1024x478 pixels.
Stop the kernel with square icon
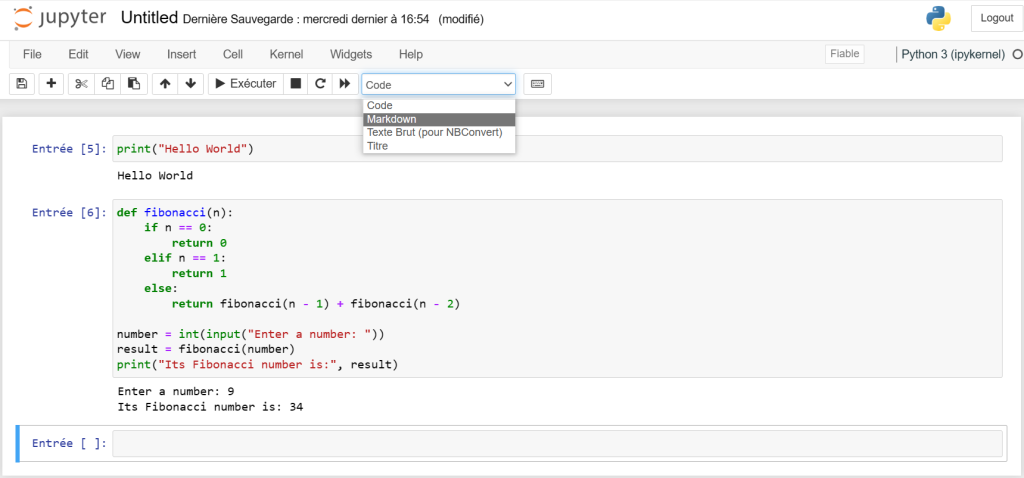(296, 84)
